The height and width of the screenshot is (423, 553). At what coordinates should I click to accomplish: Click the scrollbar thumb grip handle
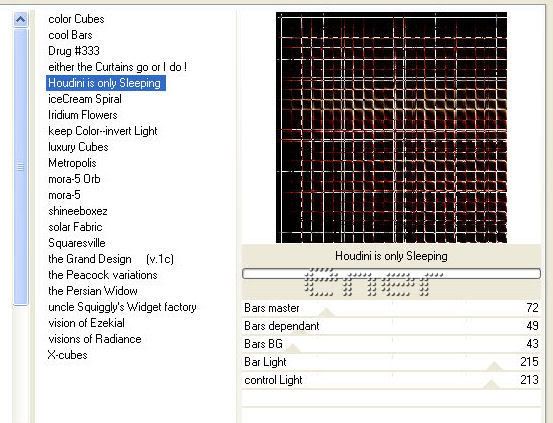click(x=20, y=167)
